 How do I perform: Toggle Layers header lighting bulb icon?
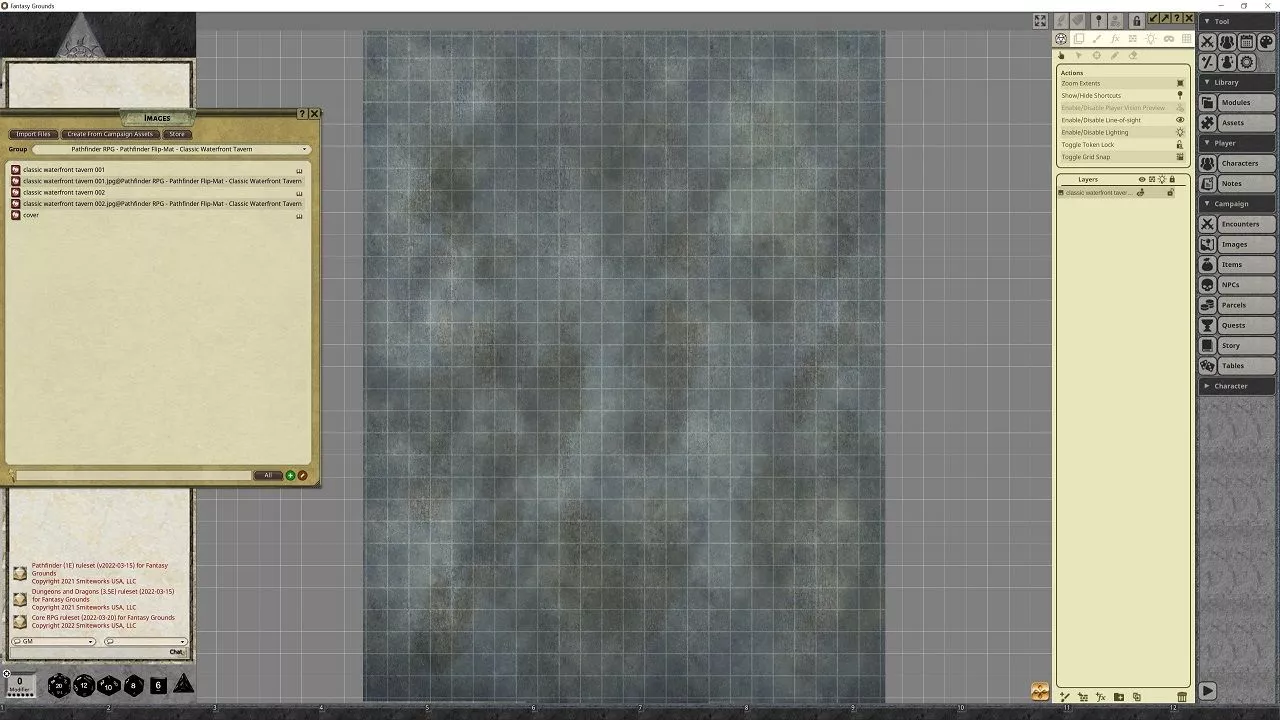[x=1162, y=180]
